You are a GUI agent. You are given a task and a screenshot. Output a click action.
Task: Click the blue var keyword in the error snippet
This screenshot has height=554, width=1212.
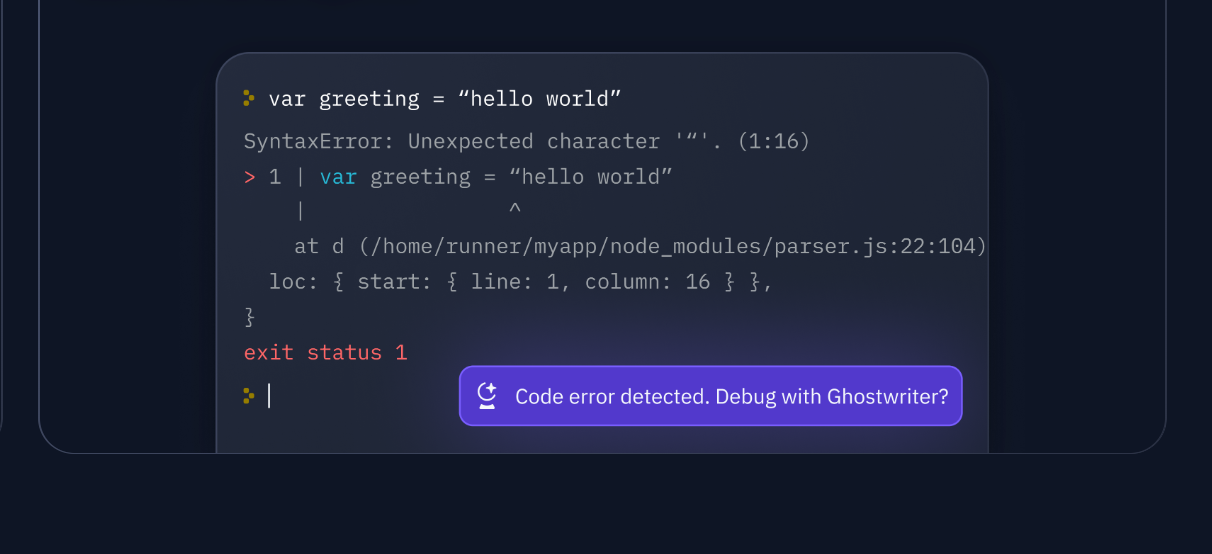point(339,177)
